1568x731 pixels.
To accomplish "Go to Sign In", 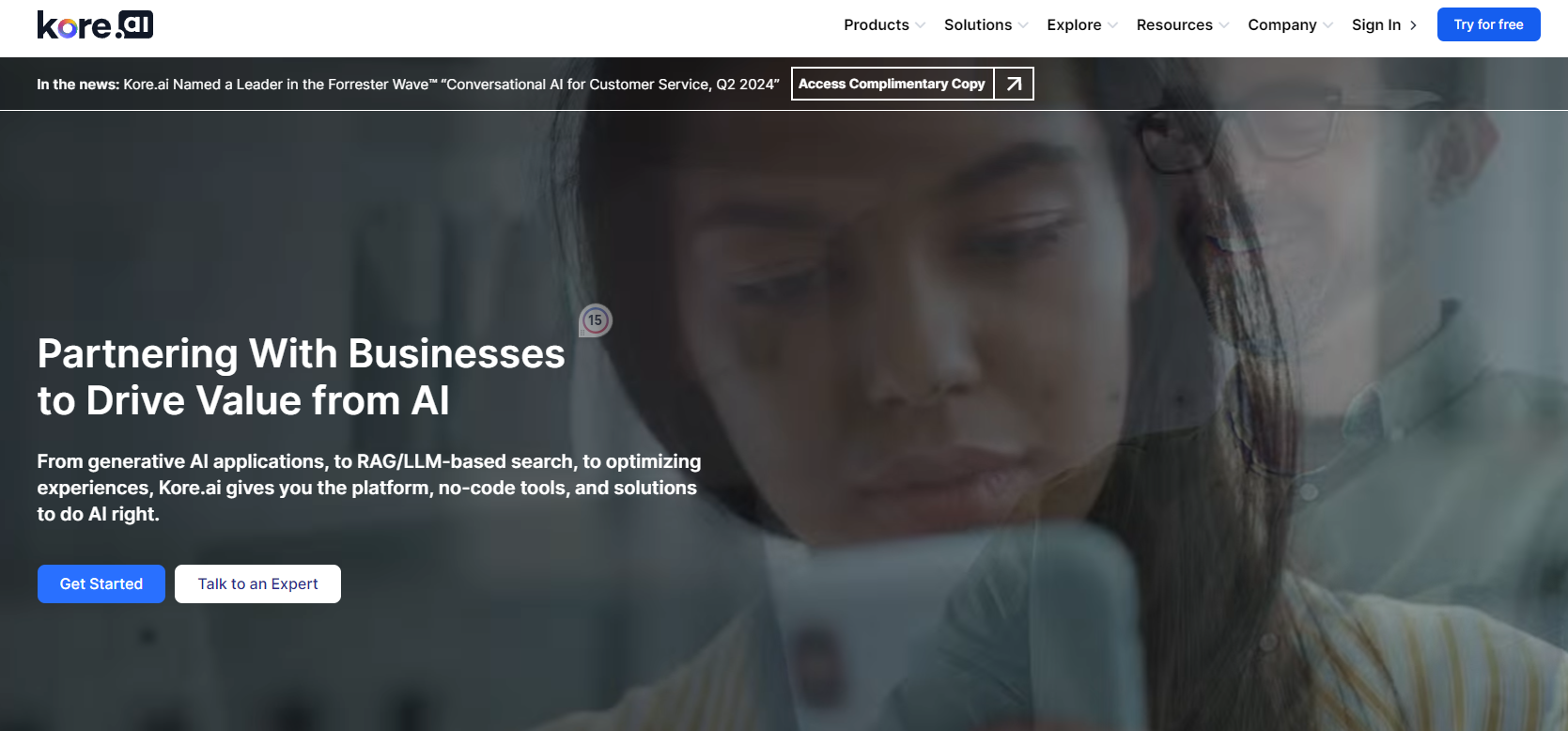I will point(1376,25).
